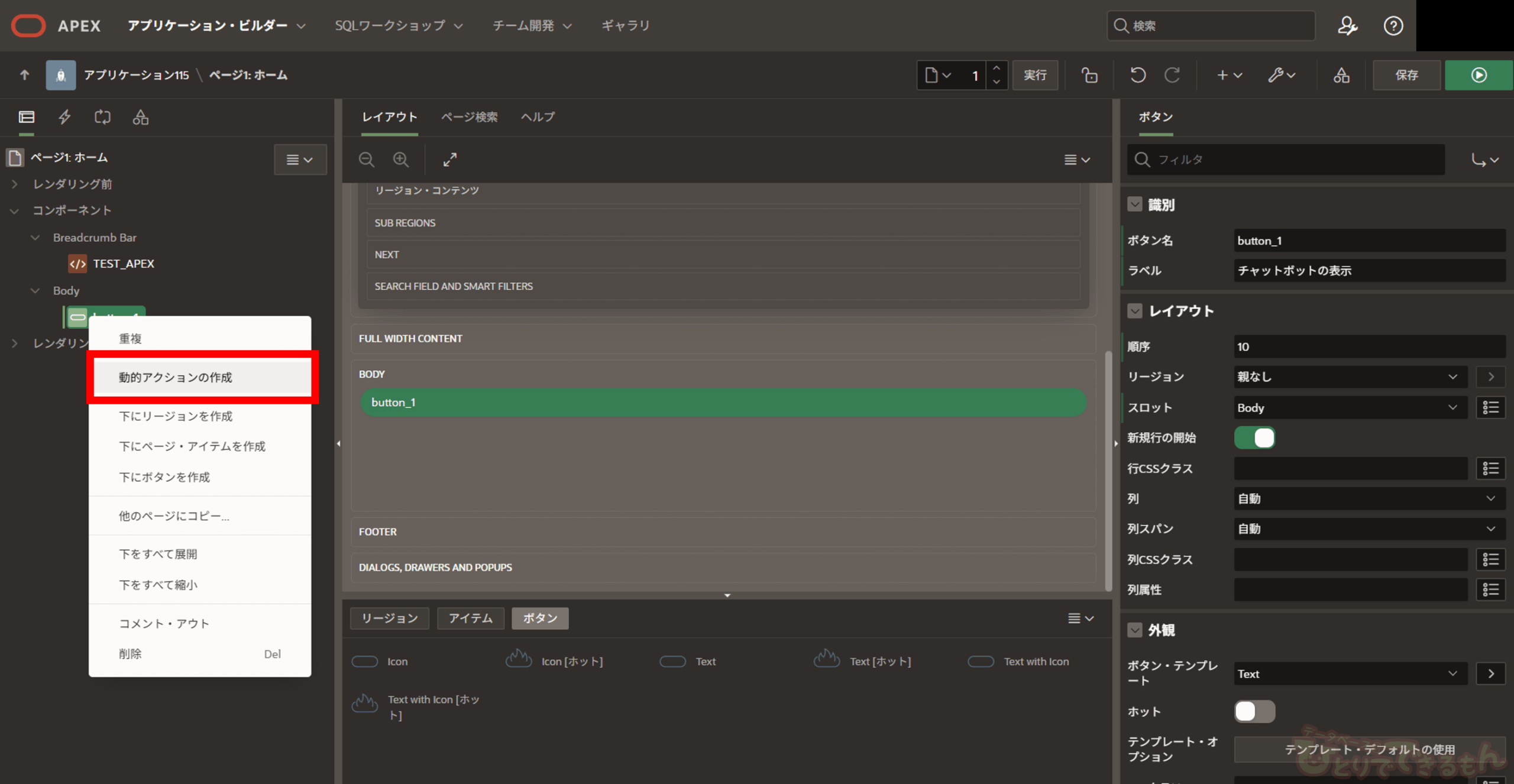Open the Shared Components icon in toolbar
The height and width of the screenshot is (784, 1514).
click(x=1341, y=75)
